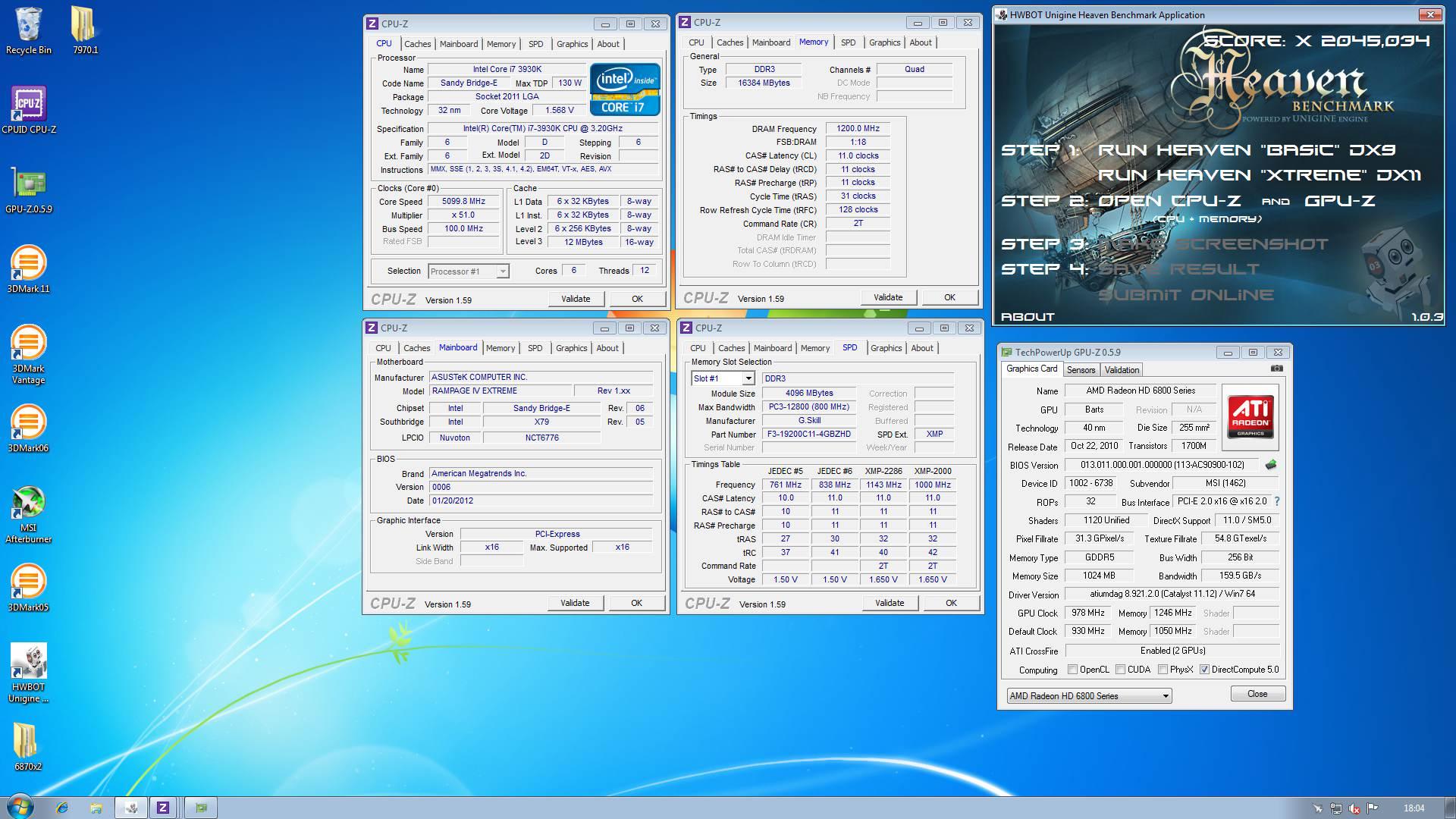Open the Sensors tab in GPU-Z
The height and width of the screenshot is (819, 1456).
1081,370
